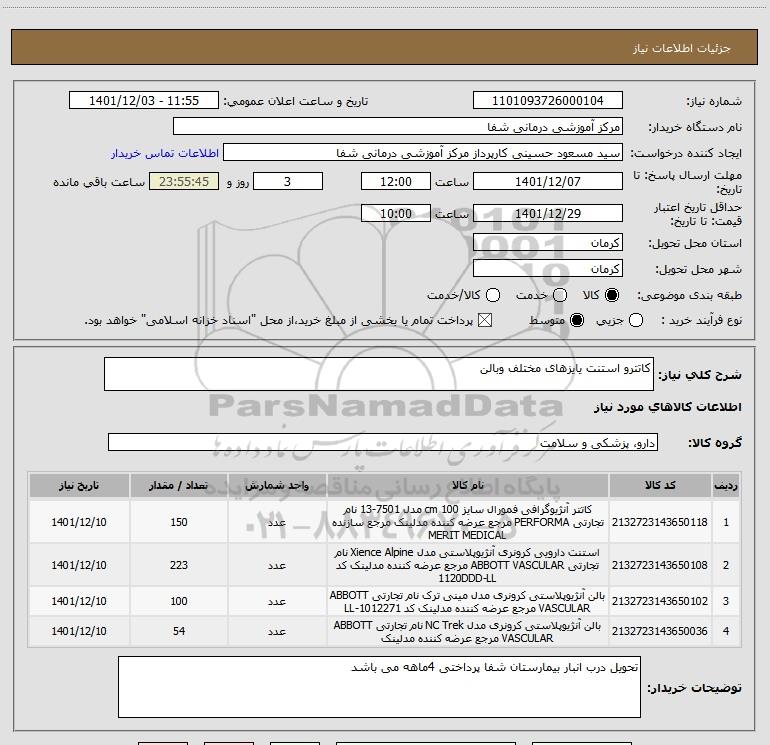Click quantity 54 in row 4
The height and width of the screenshot is (745, 770).
(x=179, y=631)
